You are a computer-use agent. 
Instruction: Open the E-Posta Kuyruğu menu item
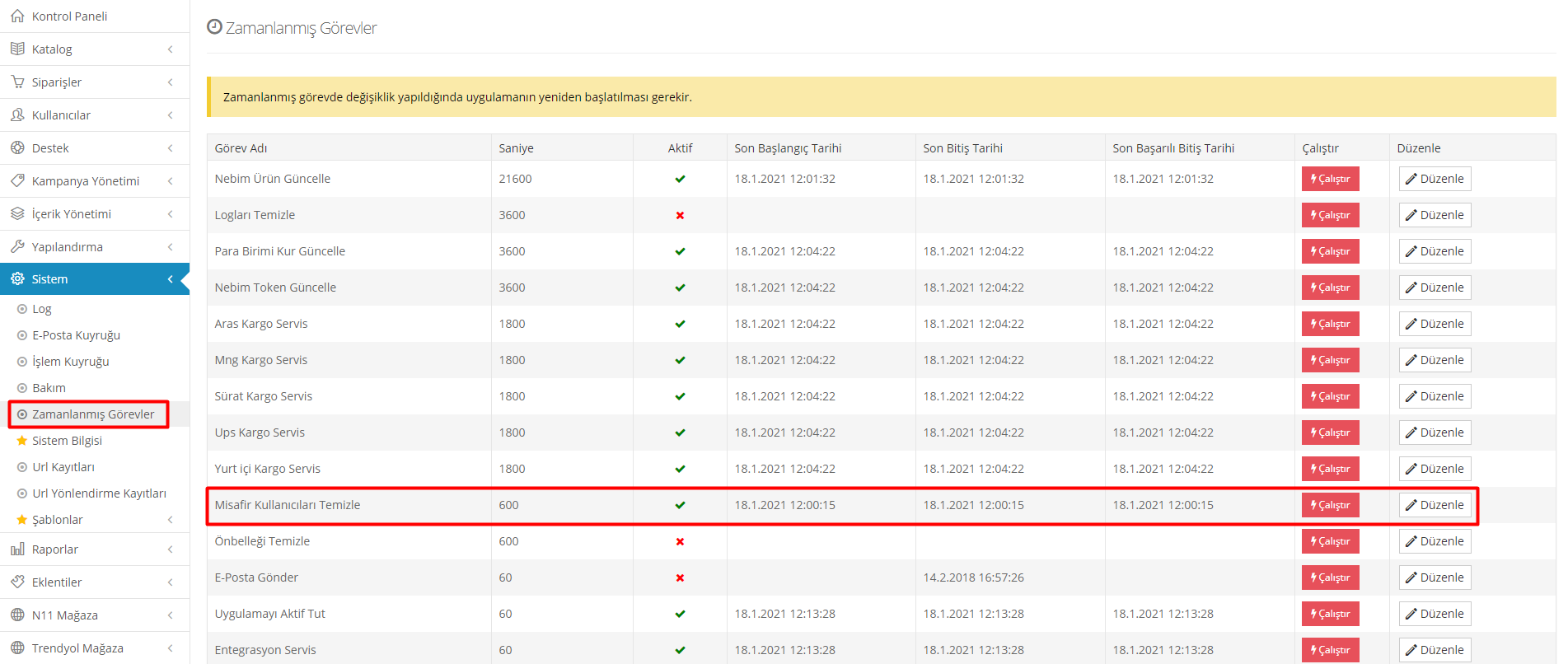coord(76,335)
